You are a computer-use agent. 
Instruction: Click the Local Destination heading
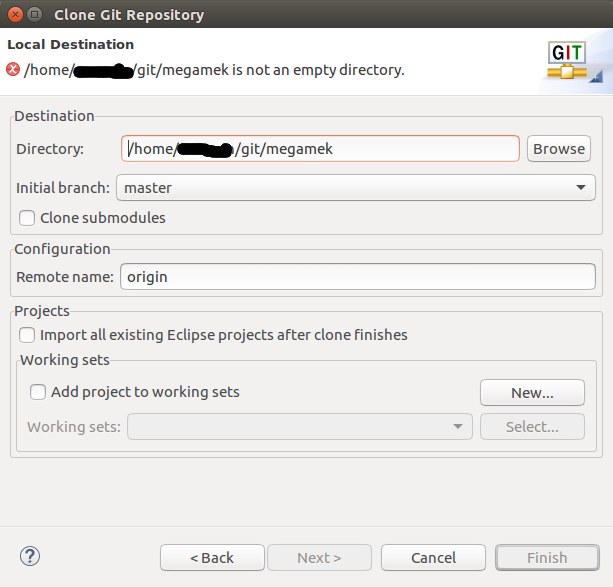click(70, 45)
